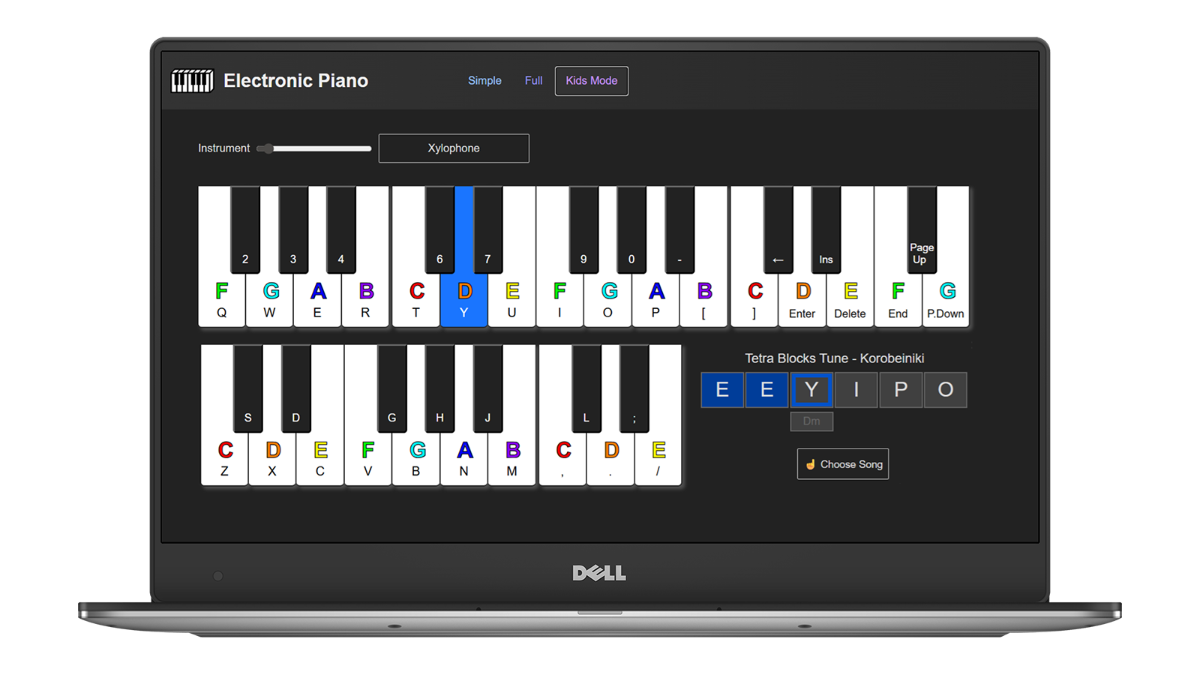
Task: Select the Kids Mode tab
Action: [x=591, y=80]
